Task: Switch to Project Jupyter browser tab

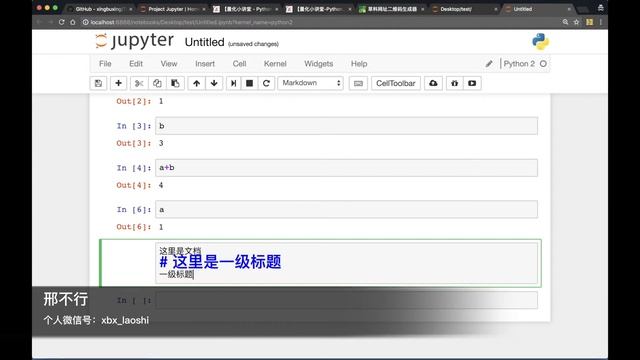Action: 173,9
